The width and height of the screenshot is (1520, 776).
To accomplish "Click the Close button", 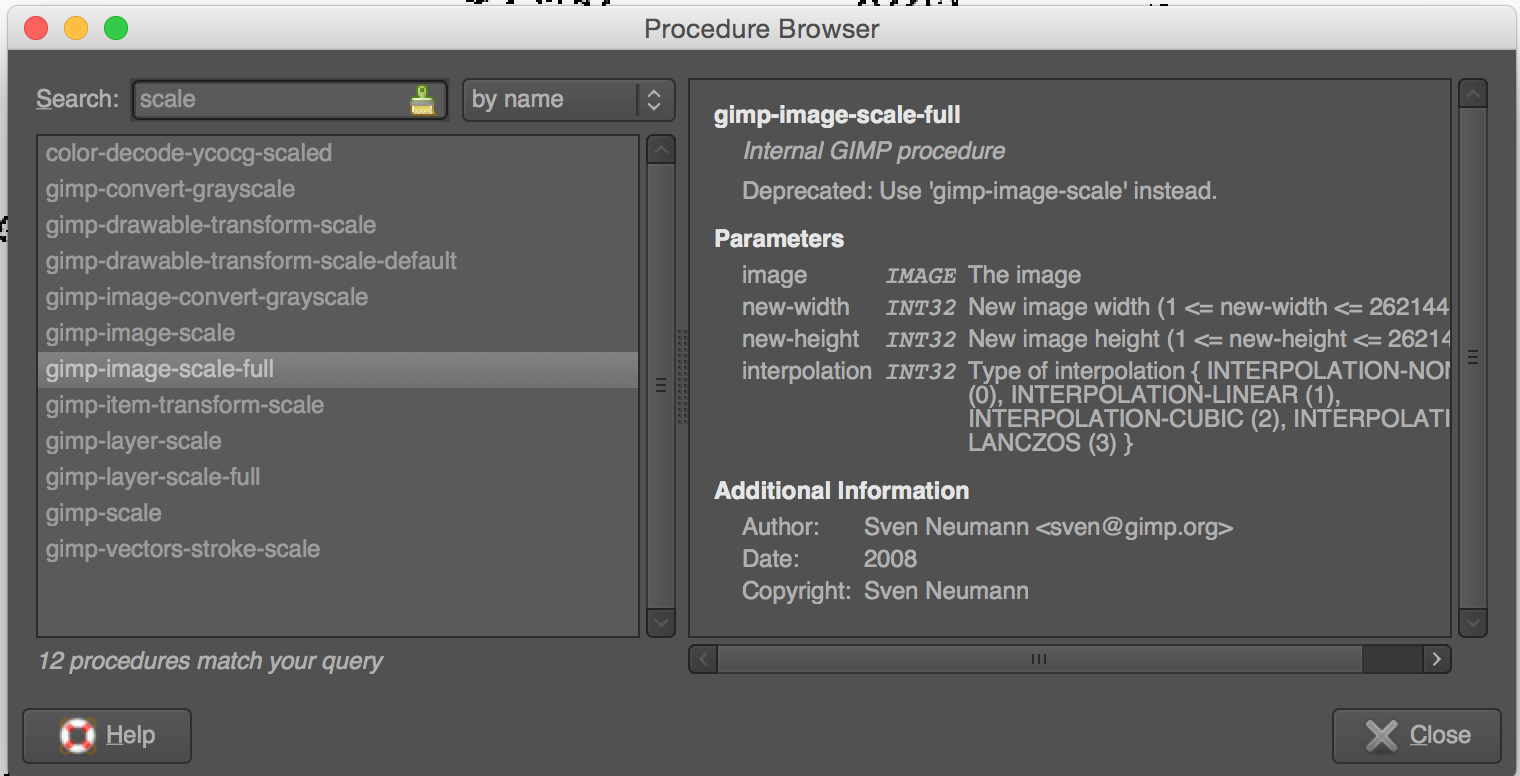I will click(1417, 736).
